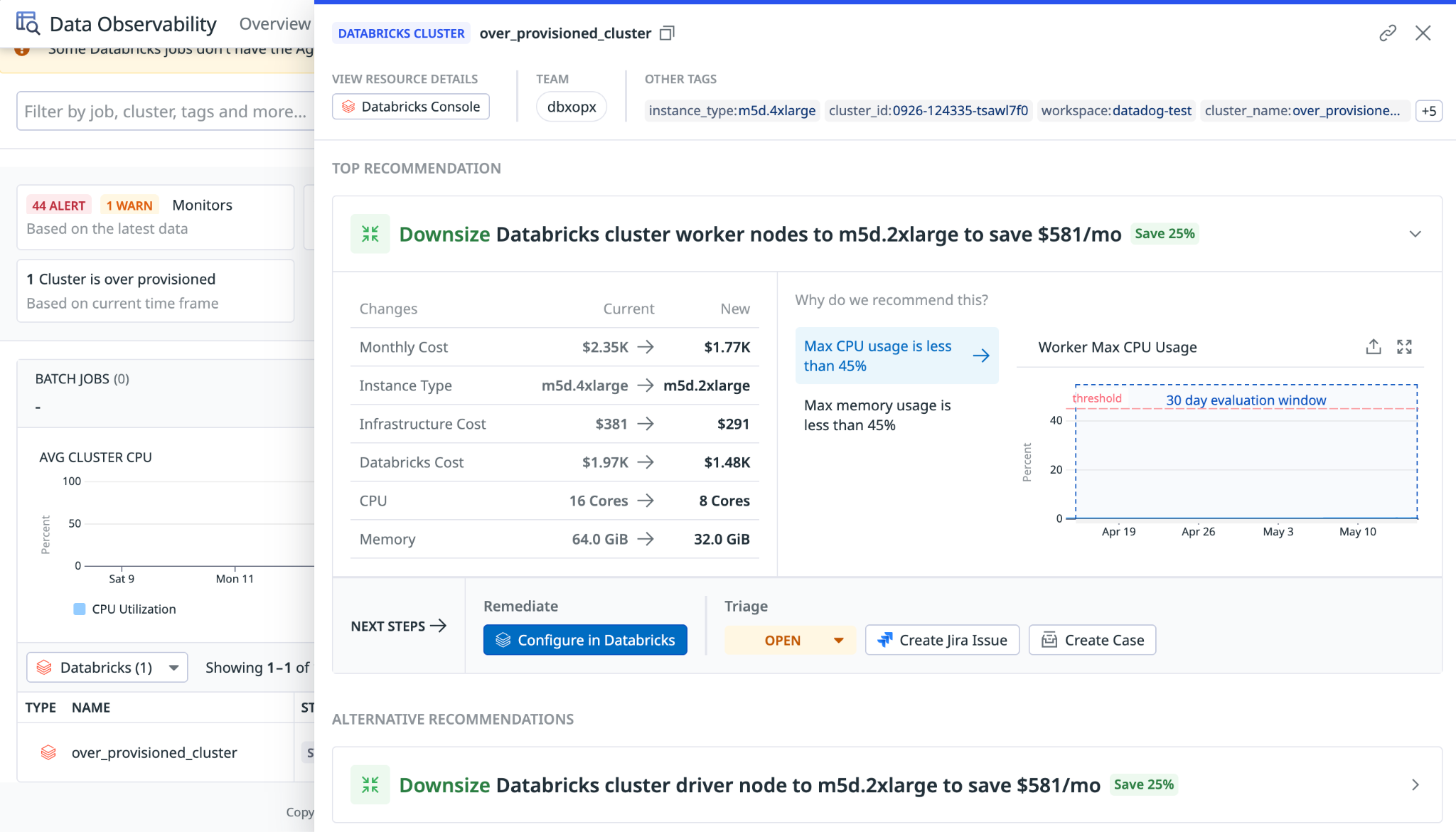
Task: Click Databricks icon in over_provisioned_cluster row
Action: click(x=48, y=752)
